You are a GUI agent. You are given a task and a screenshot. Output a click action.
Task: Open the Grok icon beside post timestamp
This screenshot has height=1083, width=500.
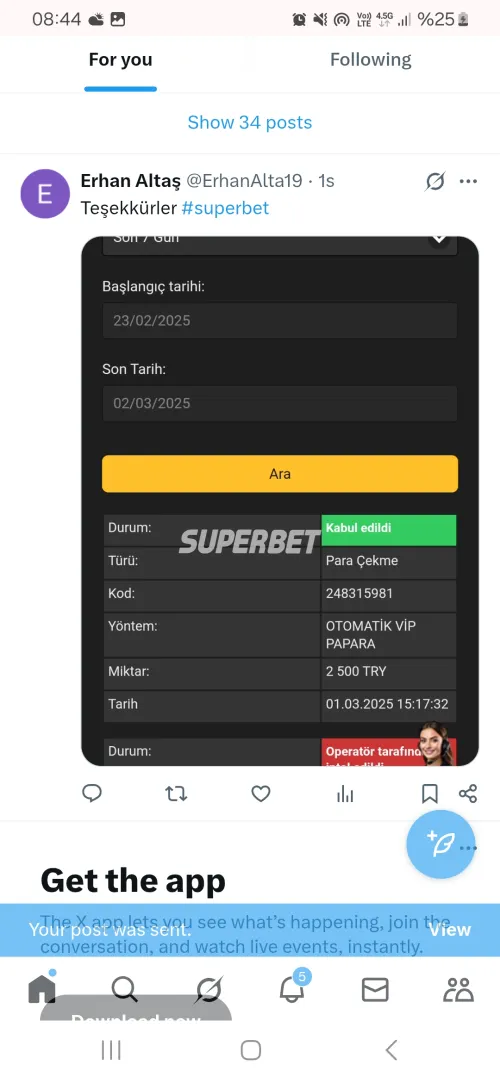434,182
